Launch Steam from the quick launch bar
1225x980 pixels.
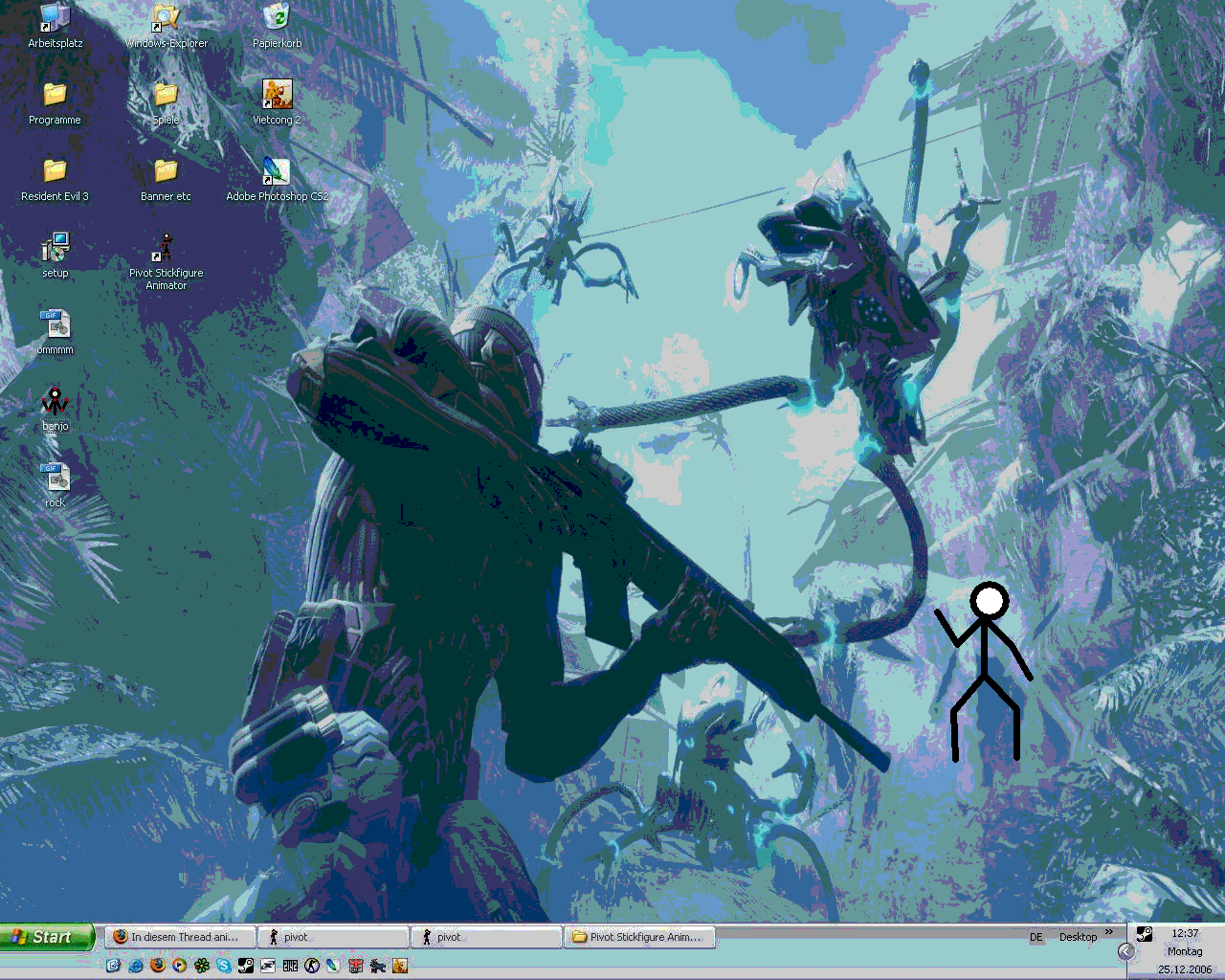point(246,966)
